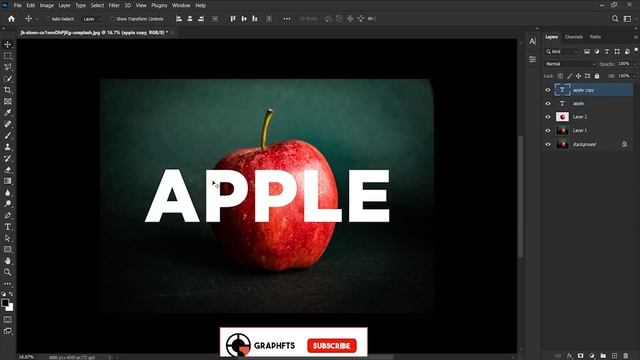Hide the Background layer
Image resolution: width=640 pixels, height=360 pixels.
548,144
